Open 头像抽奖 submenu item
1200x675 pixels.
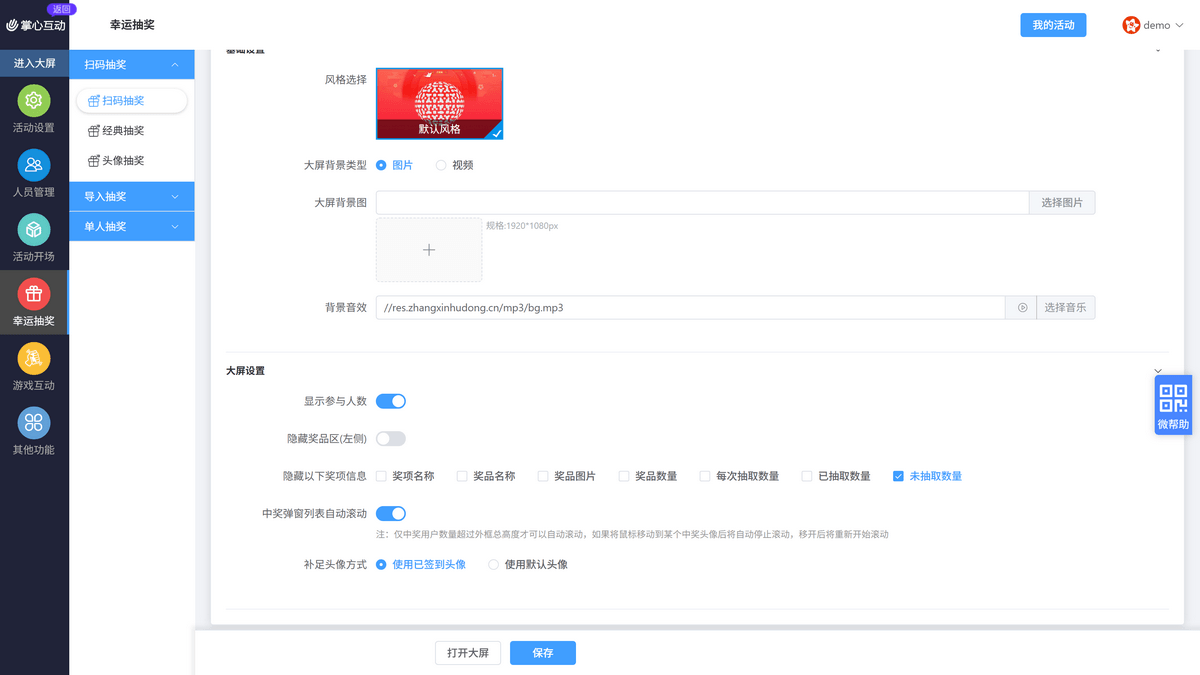pyautogui.click(x=132, y=161)
